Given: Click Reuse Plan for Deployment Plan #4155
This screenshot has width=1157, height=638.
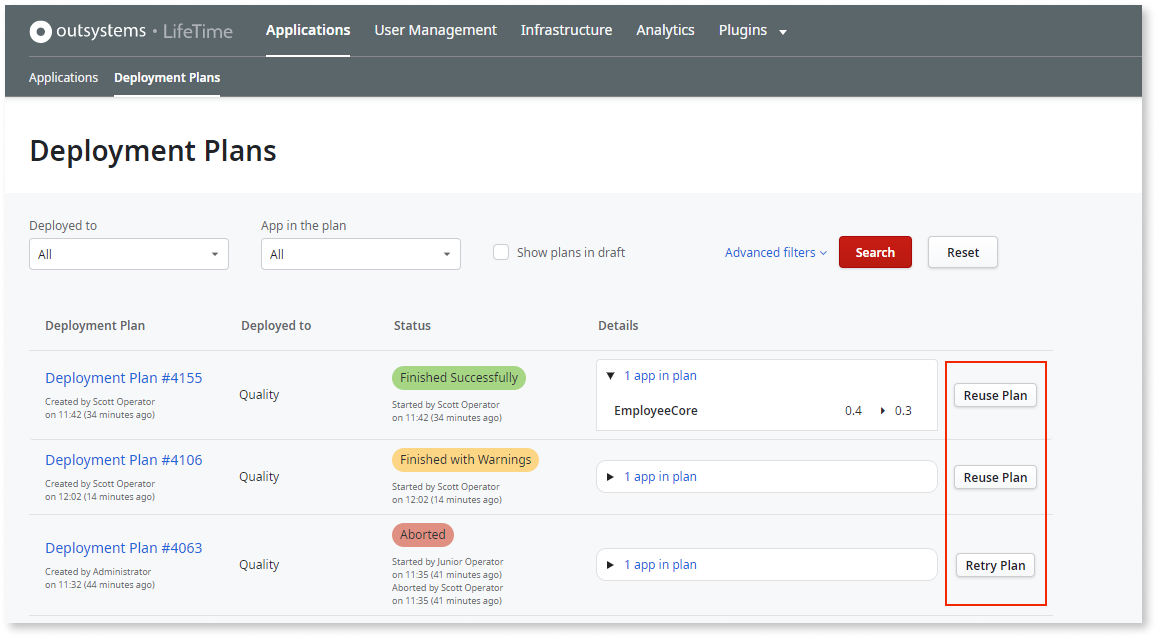Looking at the screenshot, I should pyautogui.click(x=994, y=395).
